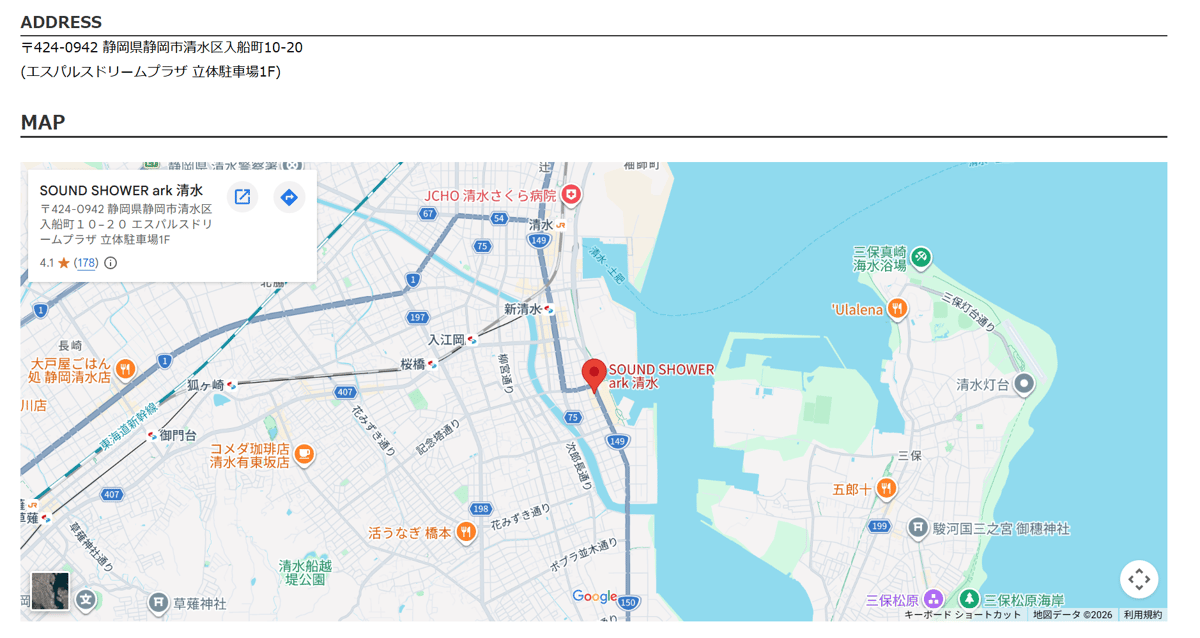Click the 新清水 station icon
Image resolution: width=1200 pixels, height=638 pixels.
pyautogui.click(x=549, y=309)
